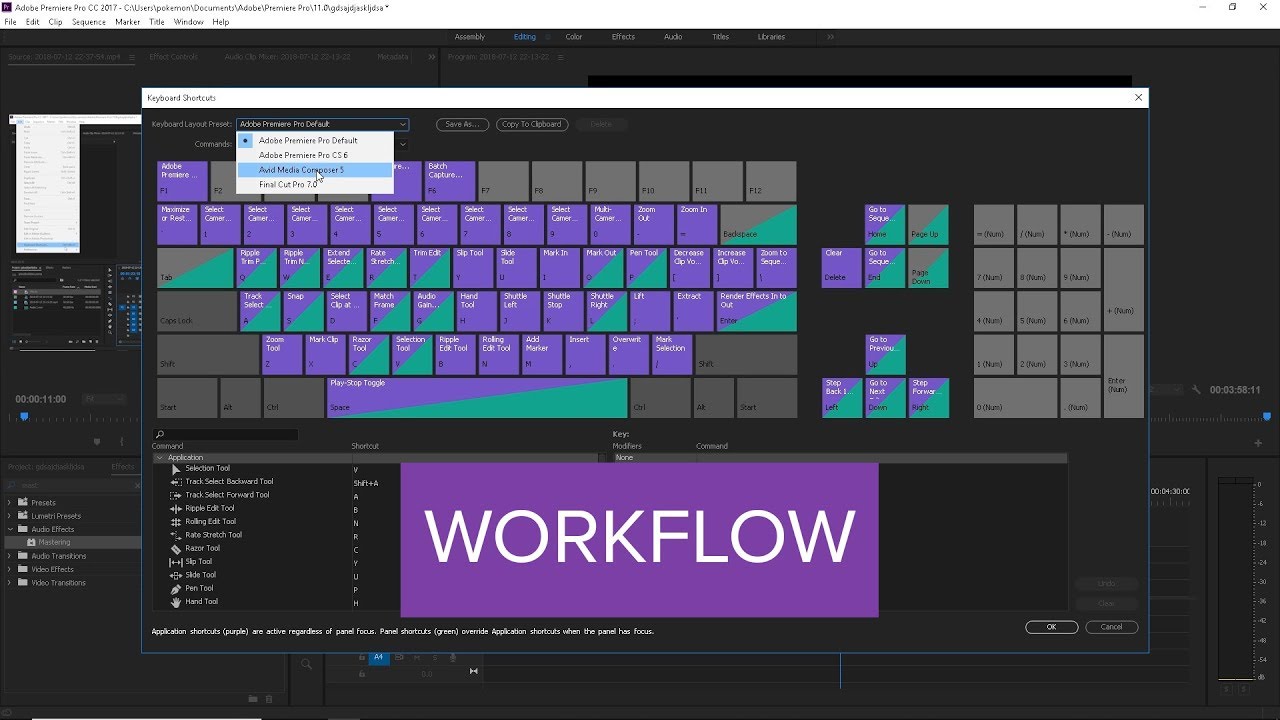Expand the Lumetri Presets folder
Viewport: 1280px width, 720px height.
tap(9, 516)
